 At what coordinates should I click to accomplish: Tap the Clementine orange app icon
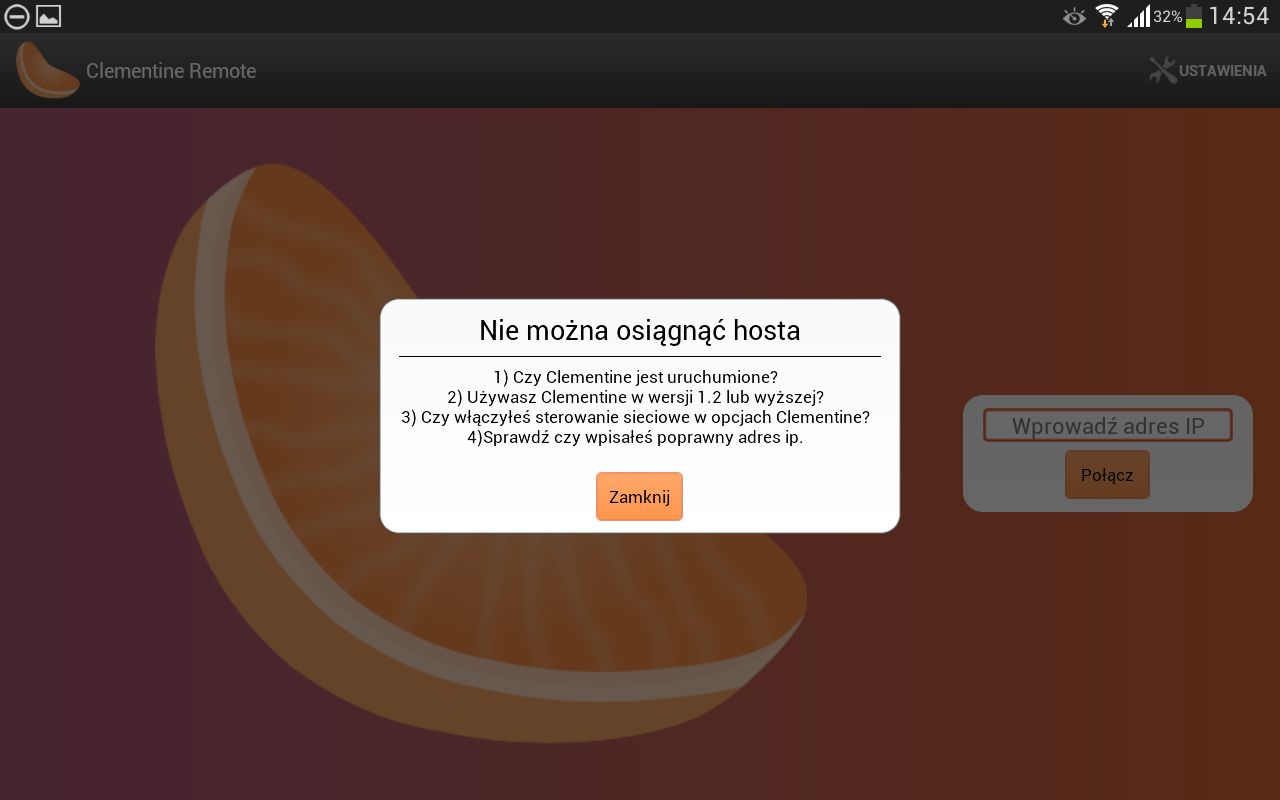pos(47,70)
